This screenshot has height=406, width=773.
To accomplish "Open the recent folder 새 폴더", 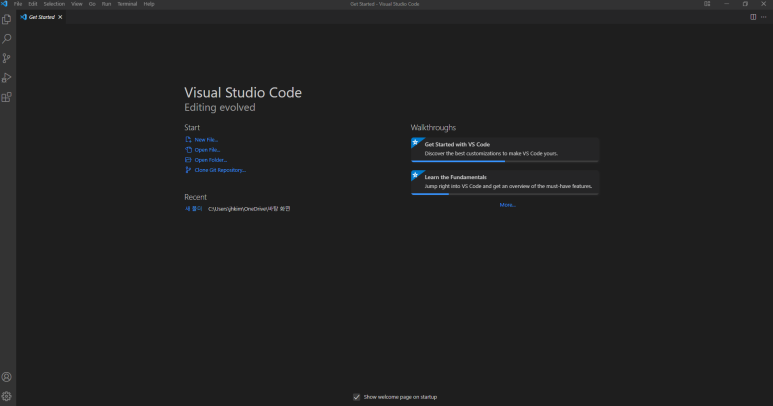I will coord(194,209).
